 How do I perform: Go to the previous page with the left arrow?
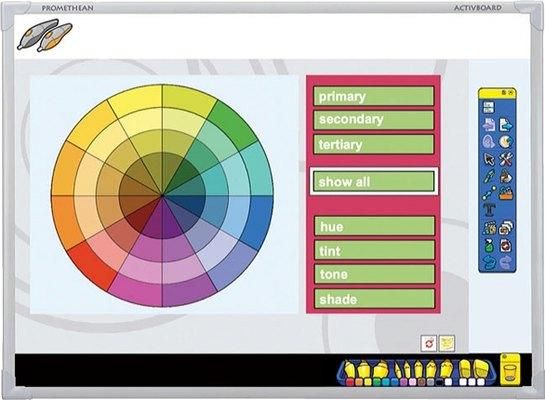point(489,125)
